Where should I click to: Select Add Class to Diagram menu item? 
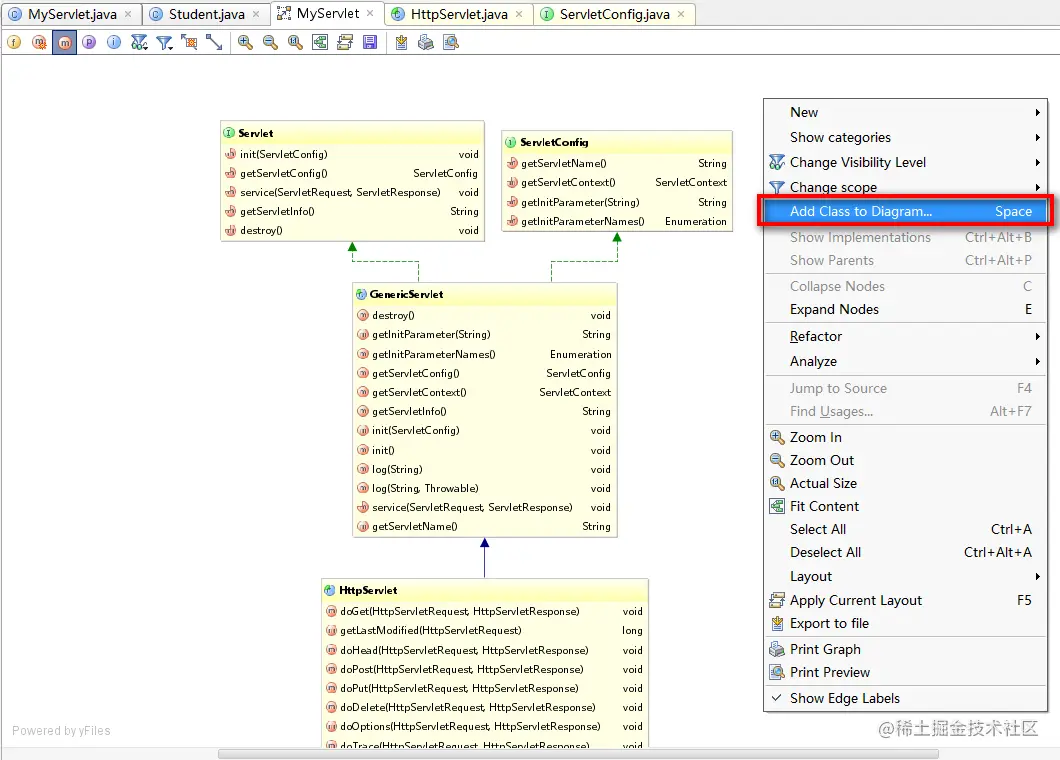905,212
